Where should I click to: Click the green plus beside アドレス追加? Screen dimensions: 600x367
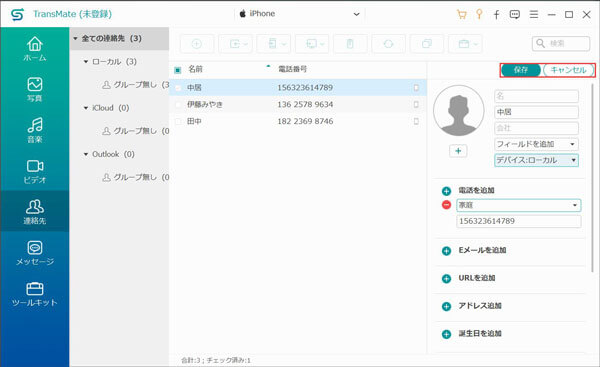(x=446, y=306)
